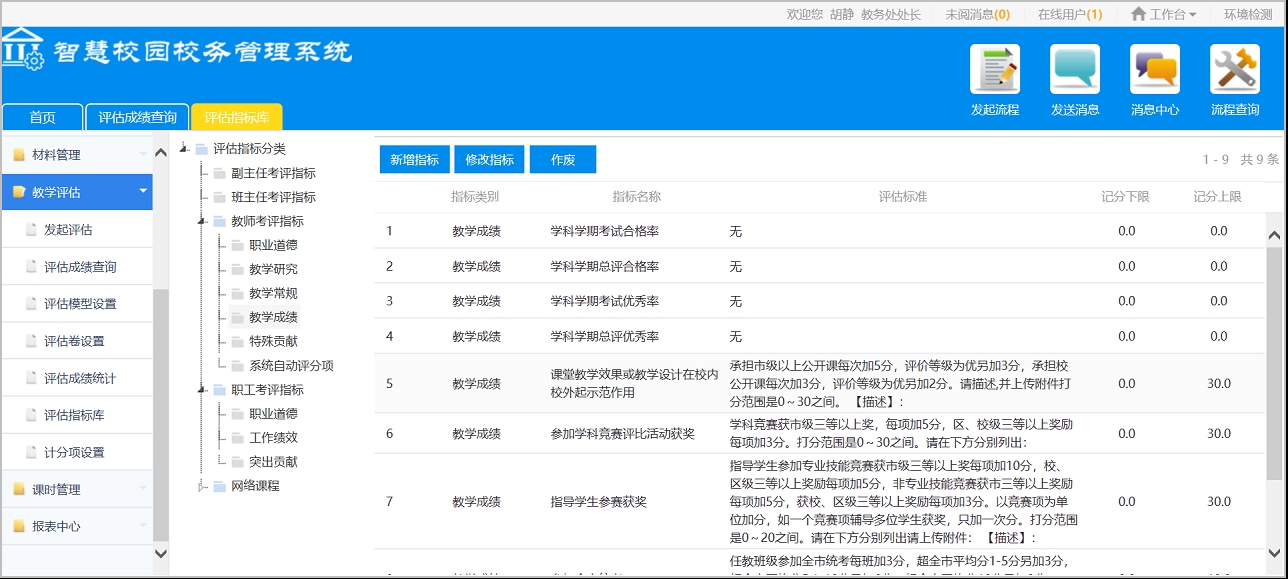Open 评估成绩查询 in the sidebar
Image resolution: width=1288 pixels, height=579 pixels.
[x=77, y=267]
